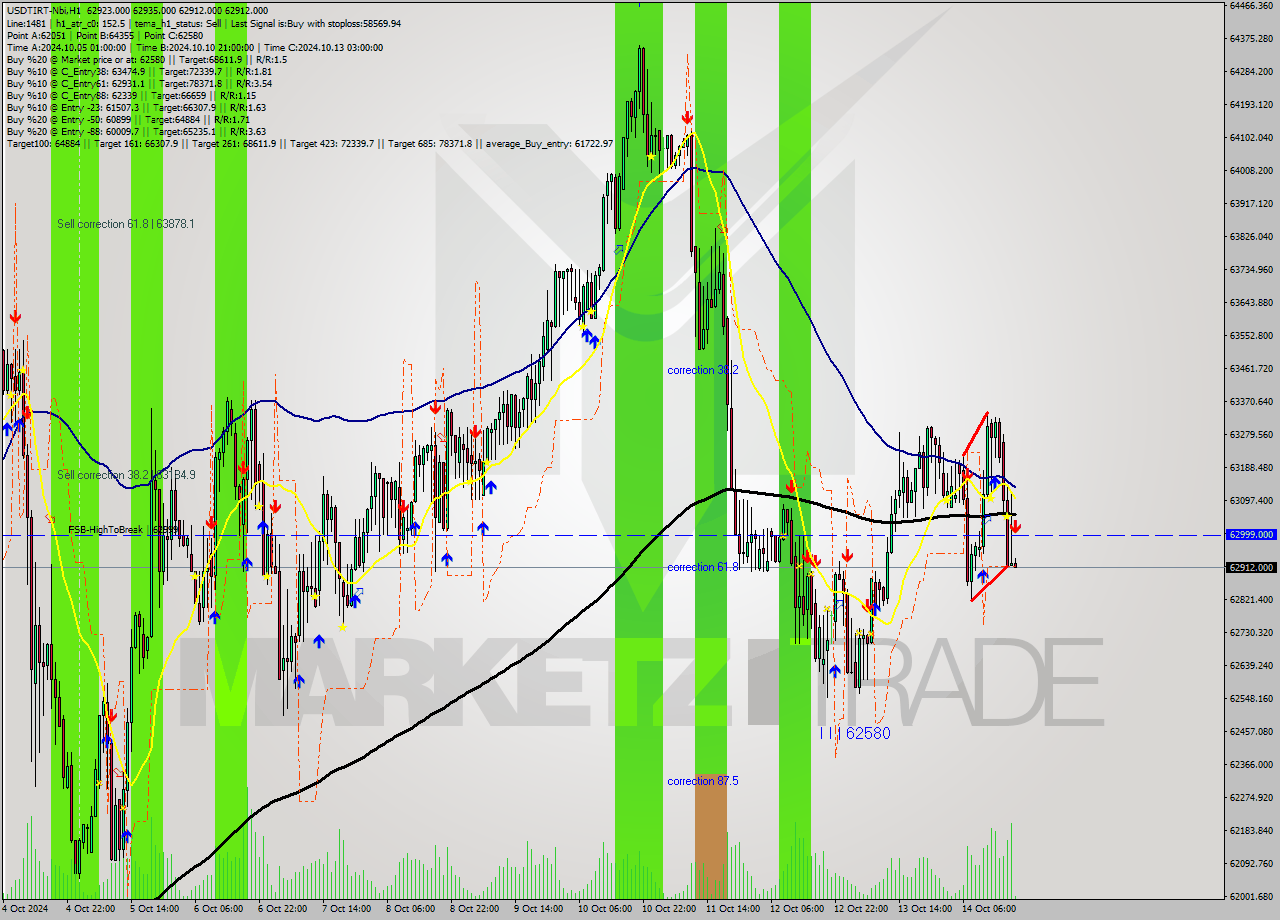Click the 63552.800 price axis label
This screenshot has height=920, width=1280.
(1250, 335)
